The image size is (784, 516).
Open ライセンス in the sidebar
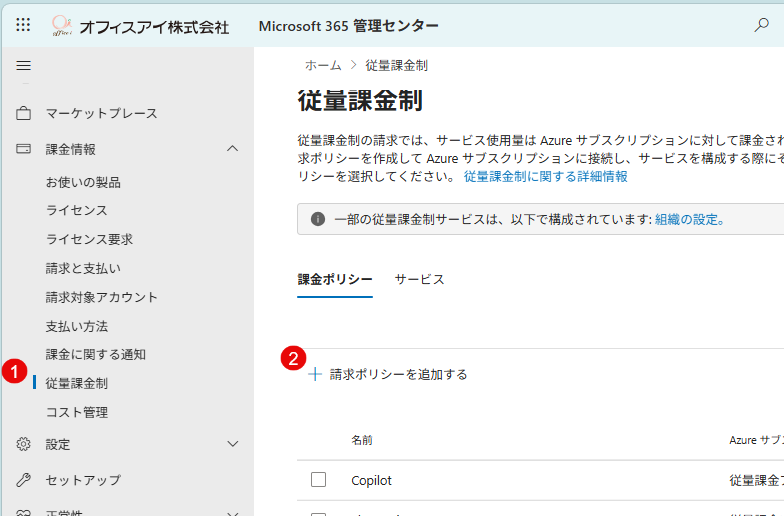coord(76,210)
